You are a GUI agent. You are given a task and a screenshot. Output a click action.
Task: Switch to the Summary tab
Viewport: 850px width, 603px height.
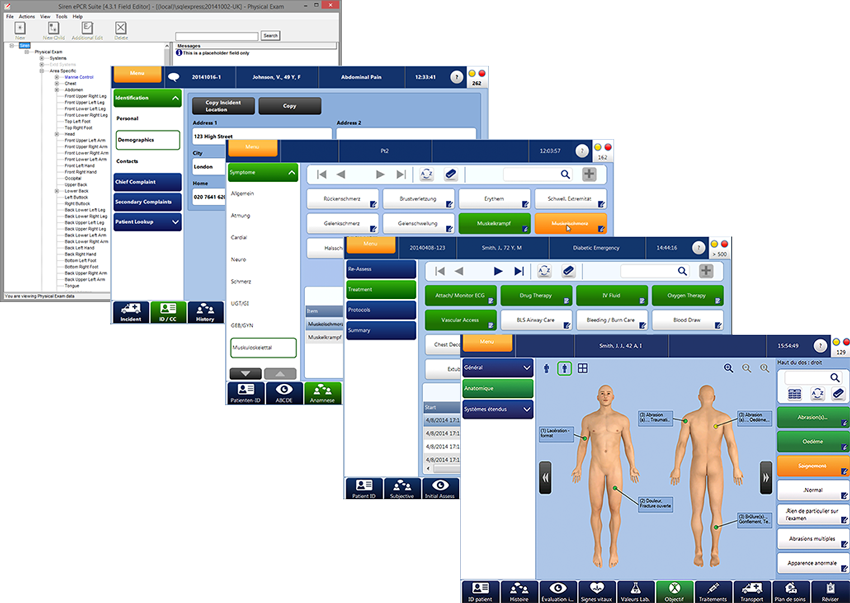(x=380, y=330)
